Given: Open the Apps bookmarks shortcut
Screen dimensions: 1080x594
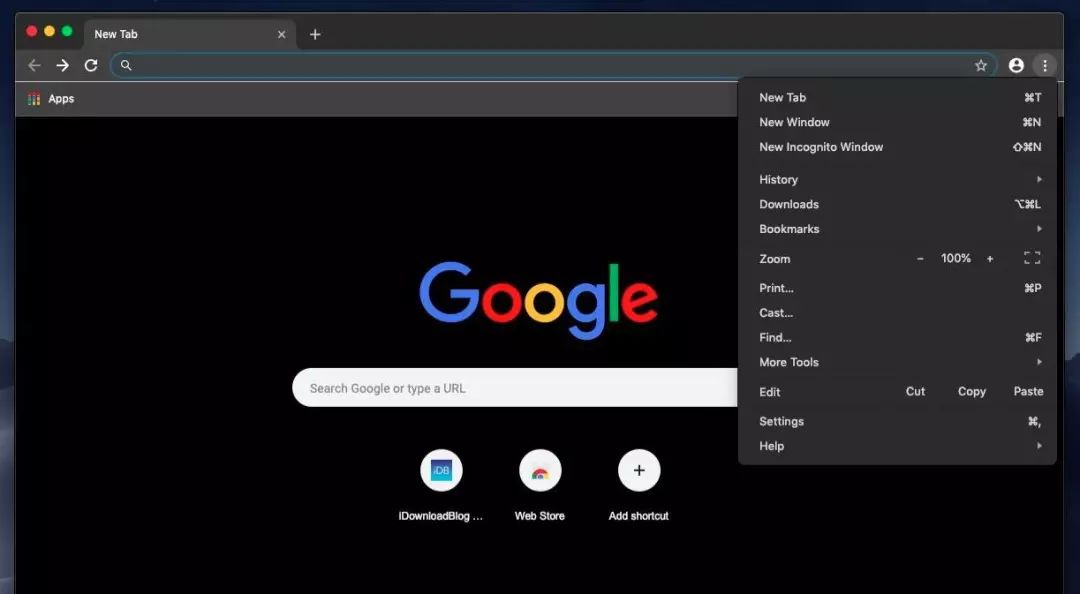Looking at the screenshot, I should [x=51, y=99].
